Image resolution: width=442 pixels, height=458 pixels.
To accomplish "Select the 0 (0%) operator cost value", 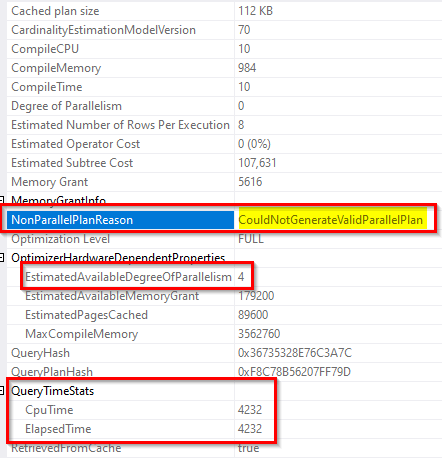I will [254, 144].
